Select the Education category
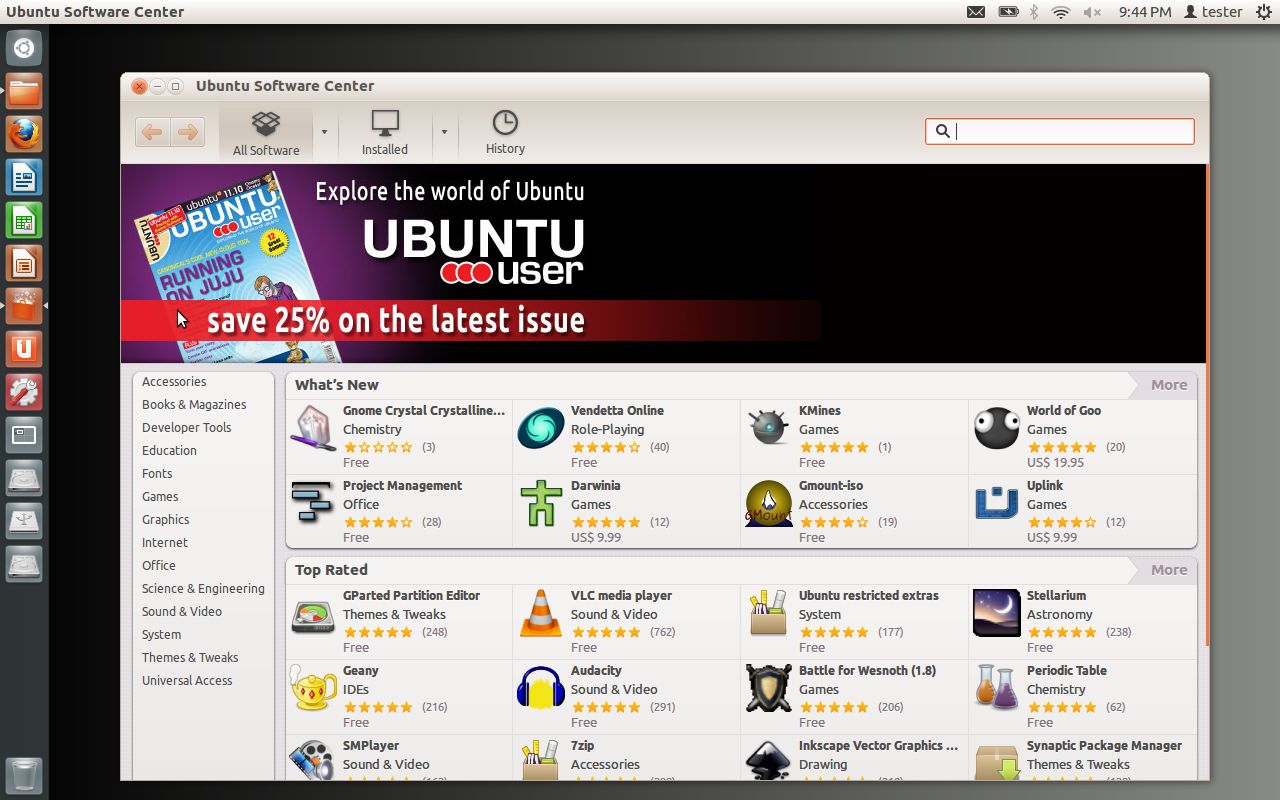The image size is (1280, 800). pos(169,451)
